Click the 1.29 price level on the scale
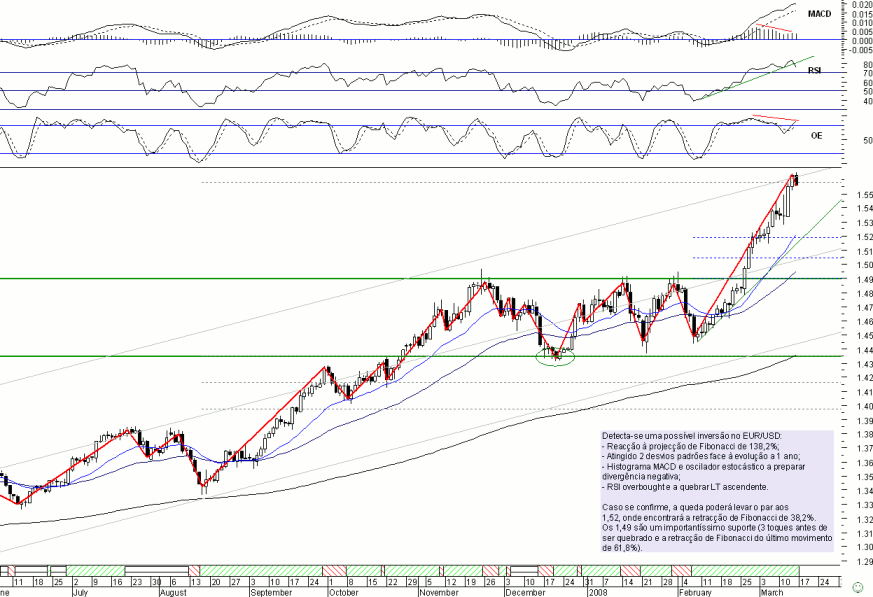The height and width of the screenshot is (597, 873). (865, 561)
